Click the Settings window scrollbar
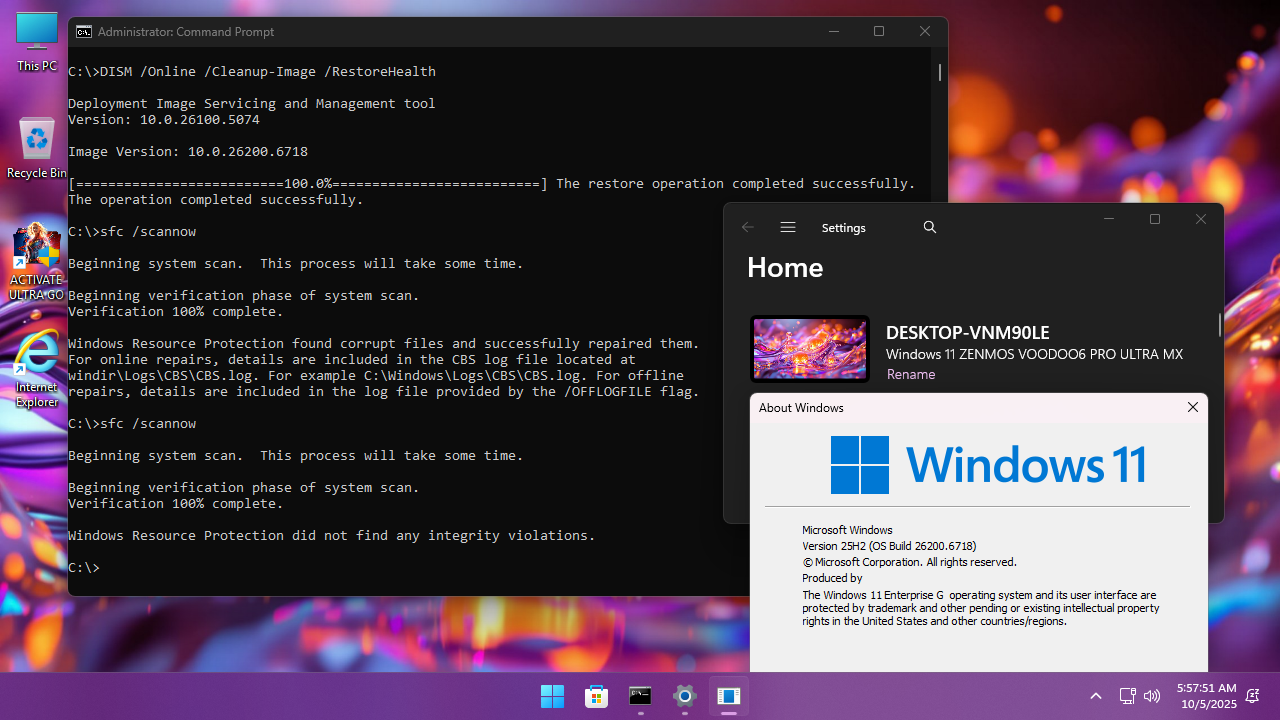Screen dimensions: 1280x720 point(1219,324)
